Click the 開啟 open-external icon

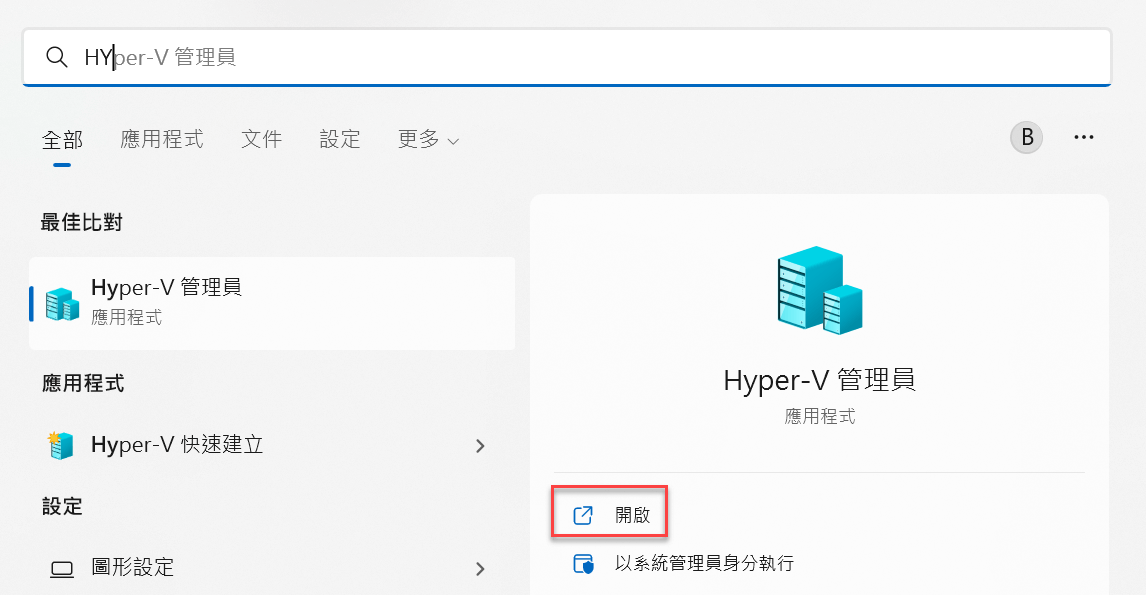click(x=583, y=515)
